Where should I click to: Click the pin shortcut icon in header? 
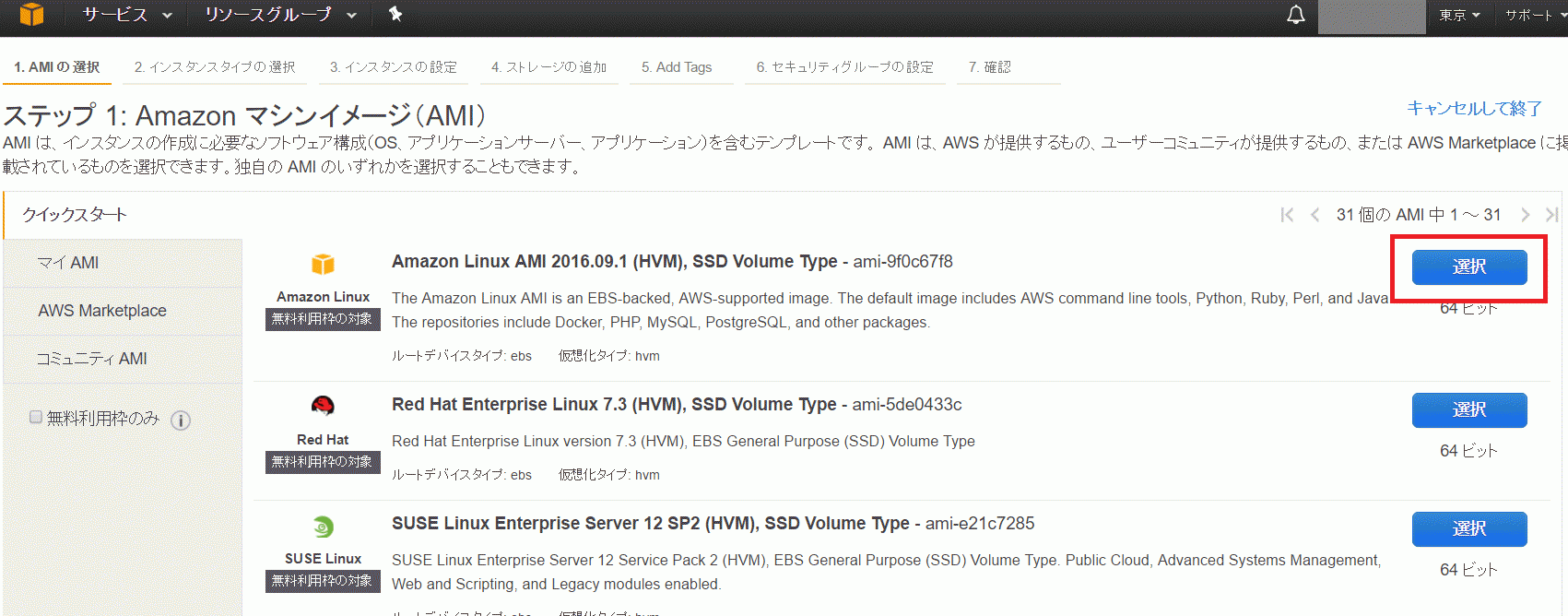[395, 14]
